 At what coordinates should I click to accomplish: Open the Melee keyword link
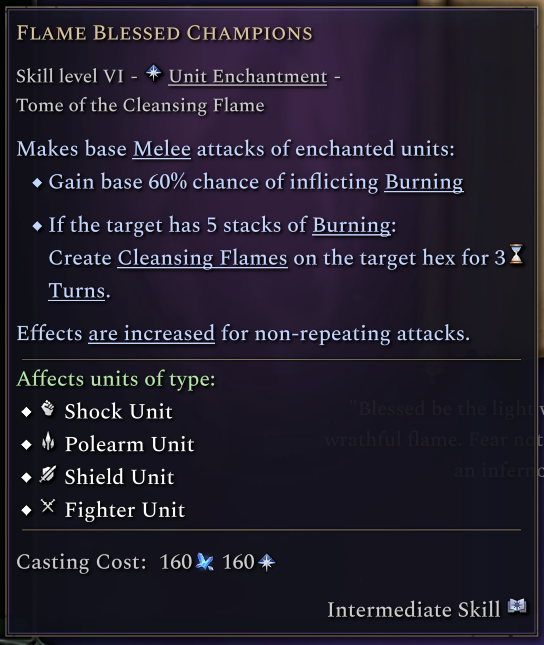162,148
